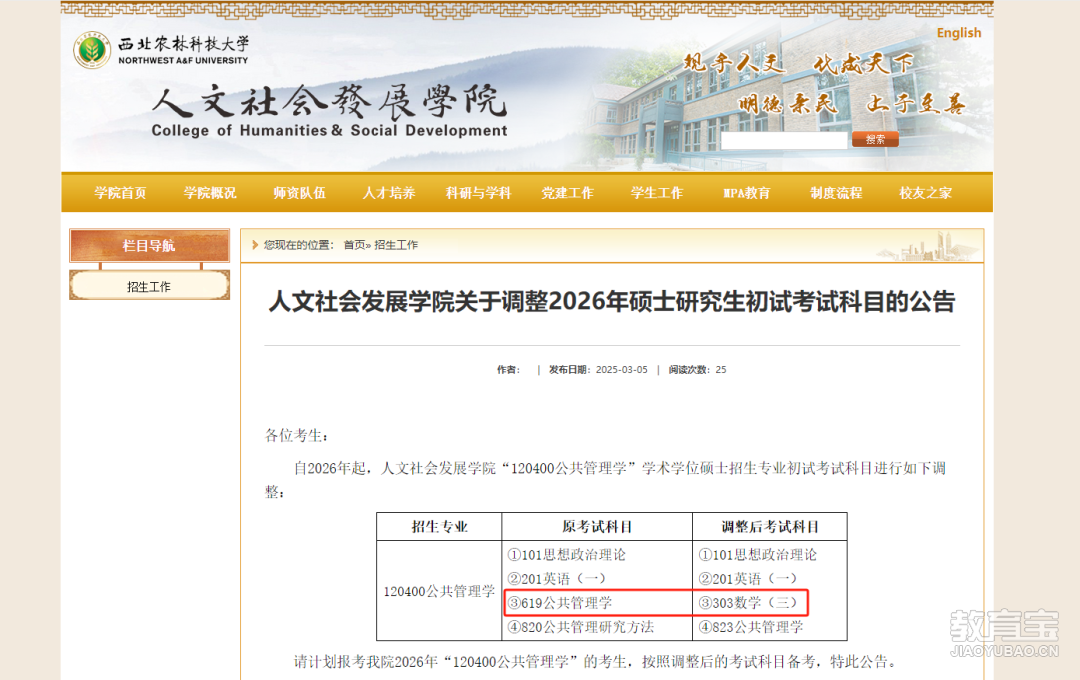Click the breadcrumb arrow icon
Screen dimensions: 1080x680
(x=255, y=245)
